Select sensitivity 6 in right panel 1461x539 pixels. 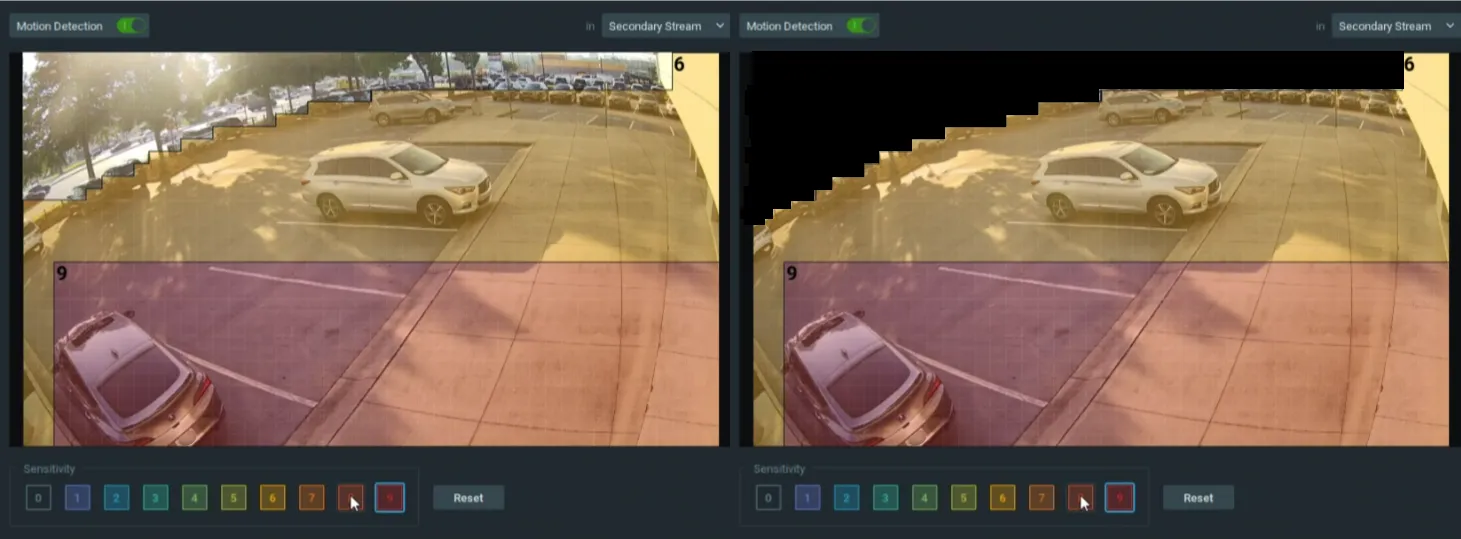(1002, 497)
